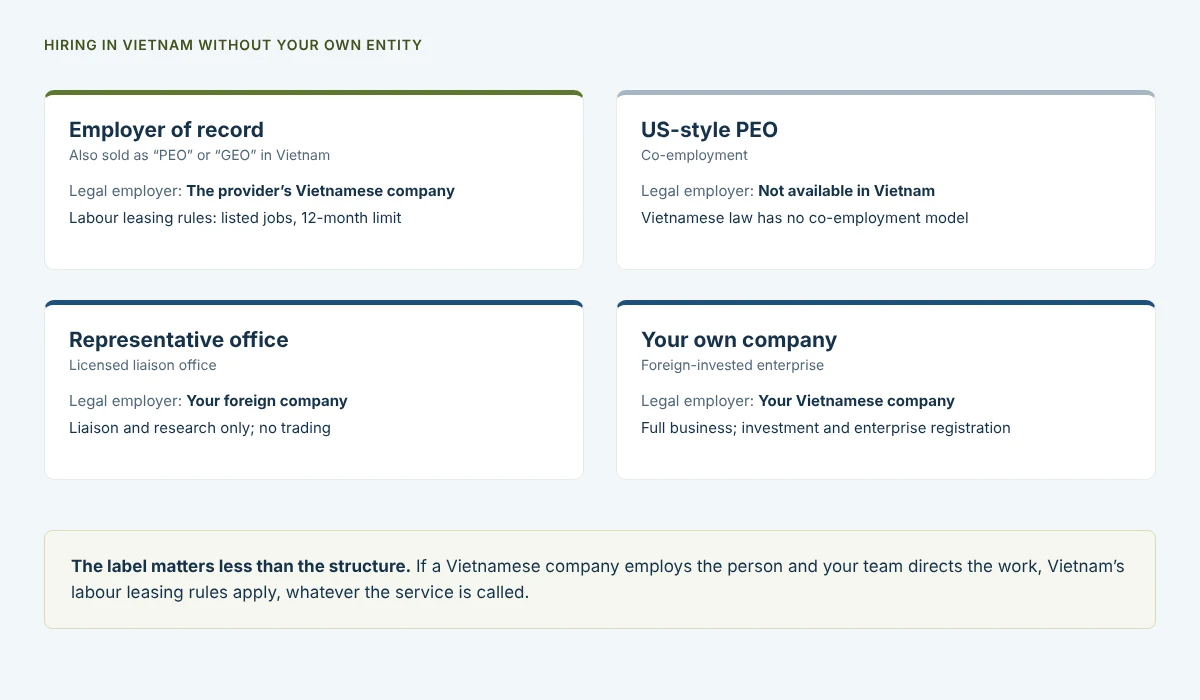1200x700 pixels.
Task: Click the page title 'Hiring in Vietnam without your own entity'
Action: [233, 45]
